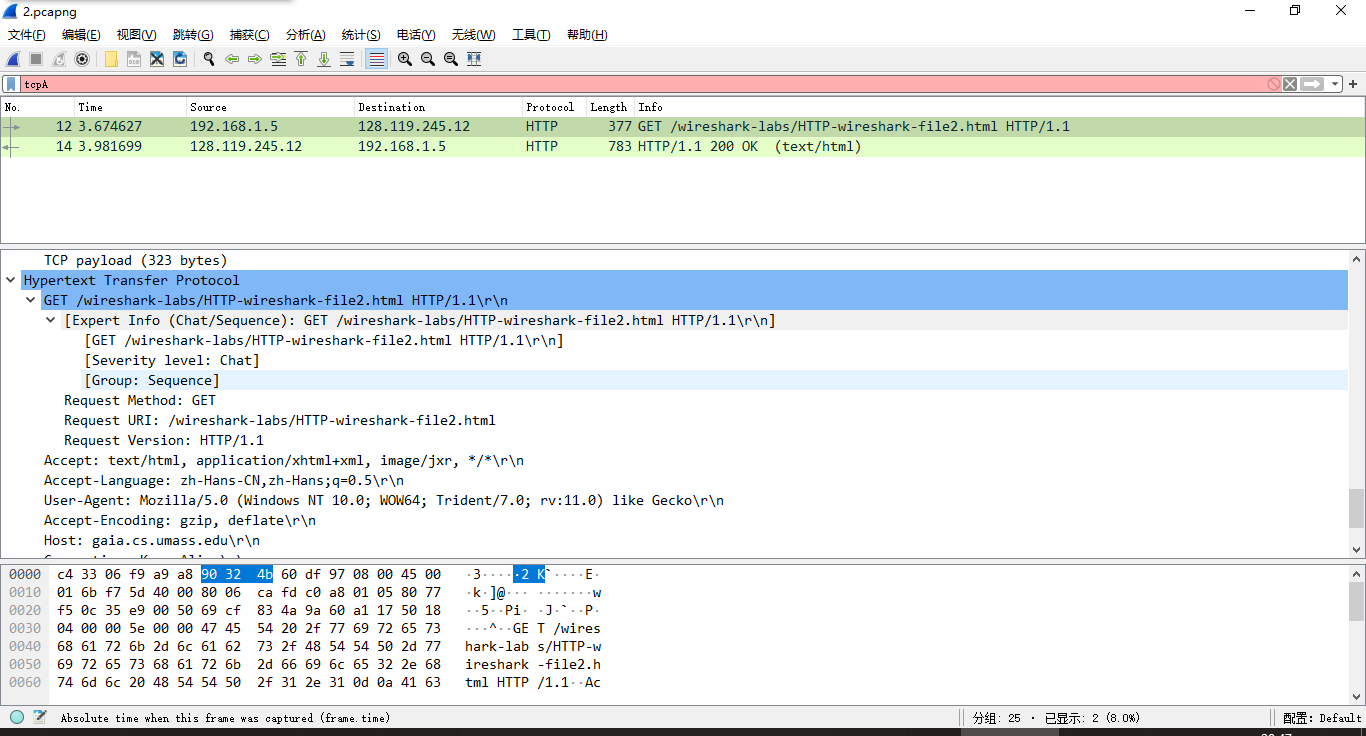Open the 分析(A) menu

[x=305, y=35]
